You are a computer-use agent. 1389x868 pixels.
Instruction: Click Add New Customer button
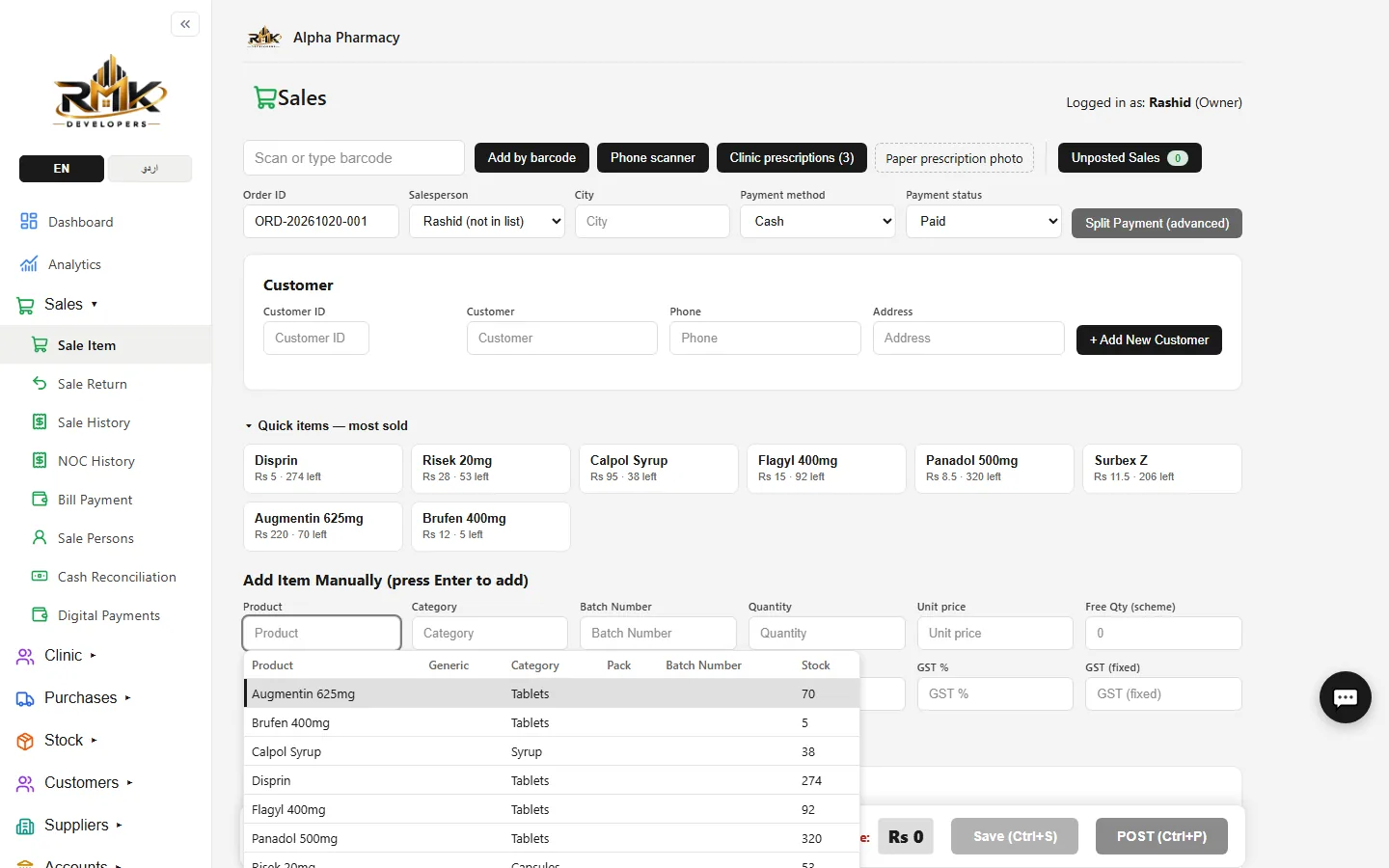click(x=1149, y=339)
